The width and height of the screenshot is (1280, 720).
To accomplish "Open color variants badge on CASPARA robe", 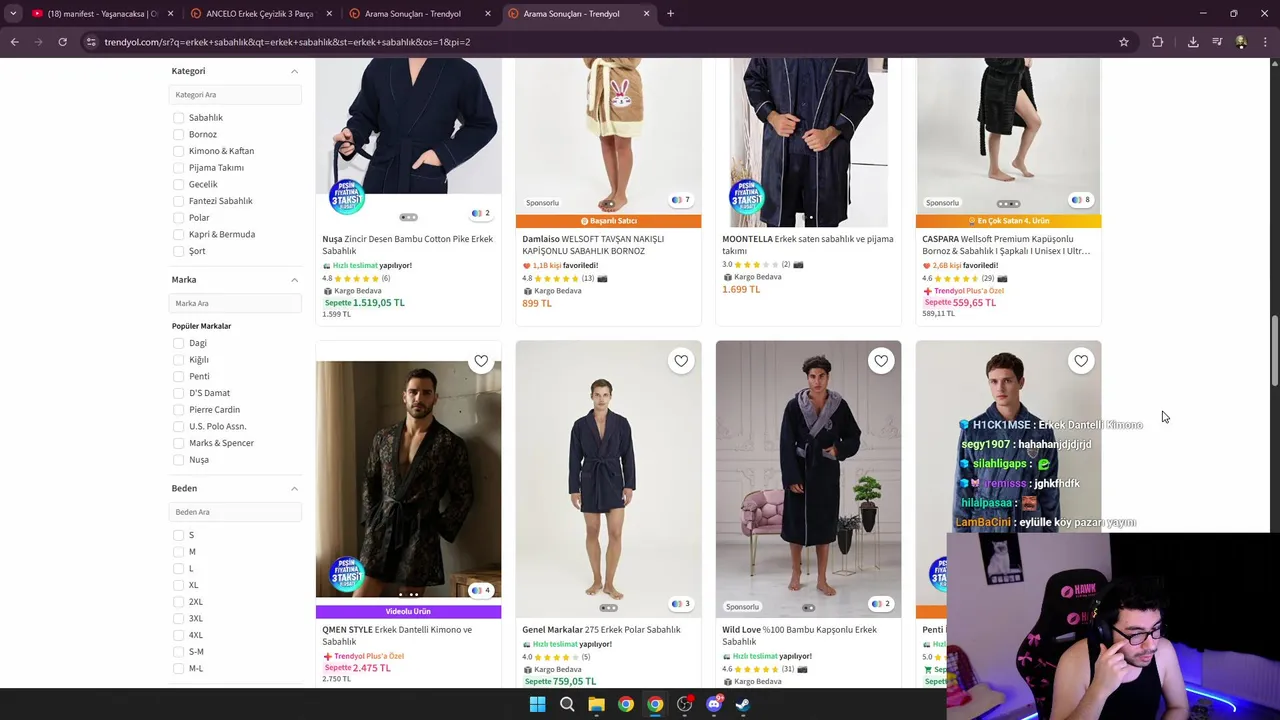I will [1081, 199].
